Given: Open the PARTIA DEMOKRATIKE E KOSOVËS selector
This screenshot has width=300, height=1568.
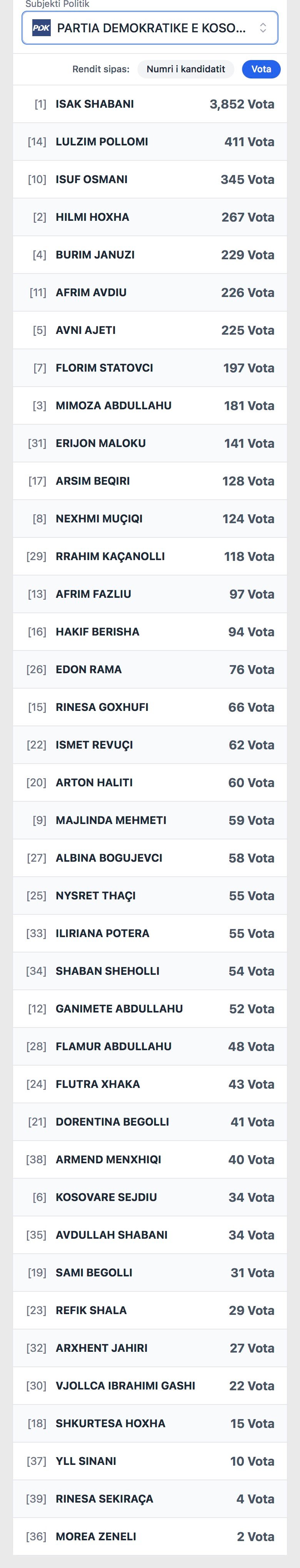Looking at the screenshot, I should click(150, 28).
